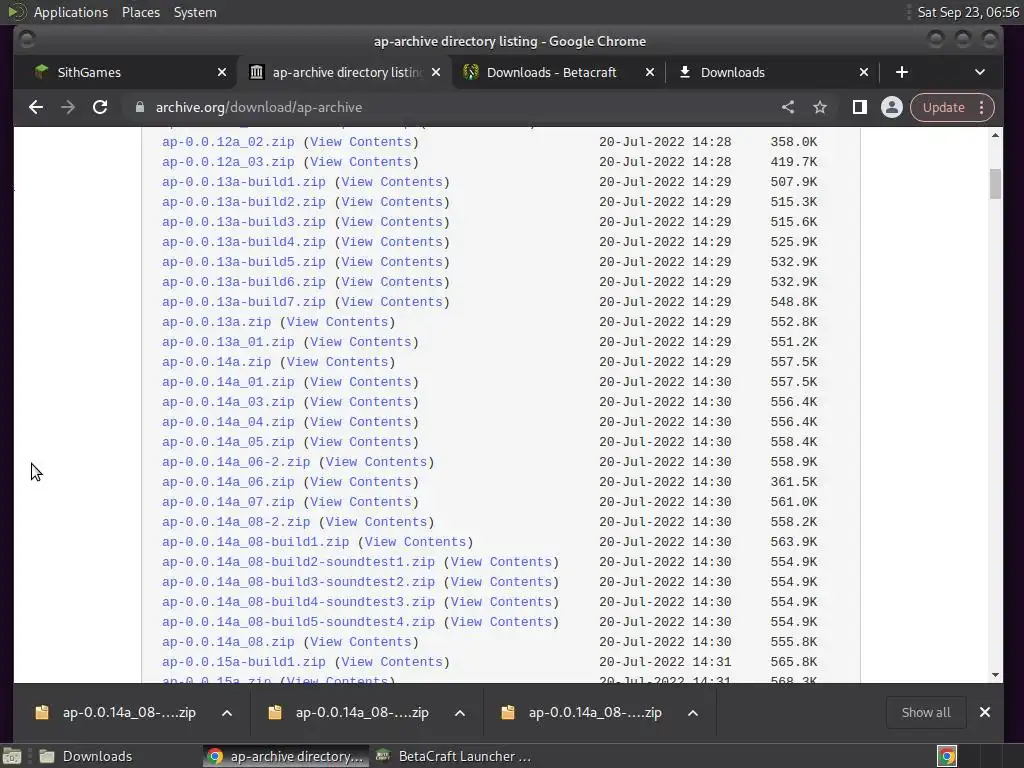Show desktop icon in bottom panel
1024x768 pixels.
12,756
